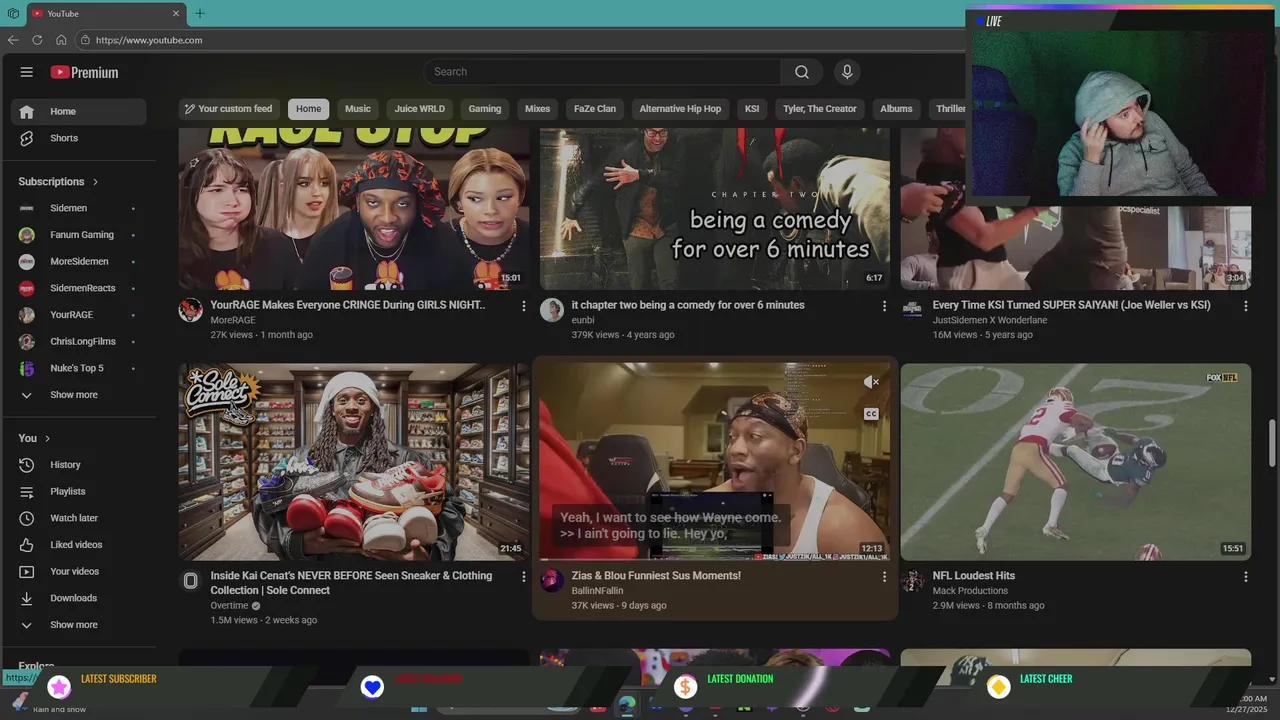The width and height of the screenshot is (1280, 720).
Task: Click the browser home icon
Action: point(61,40)
